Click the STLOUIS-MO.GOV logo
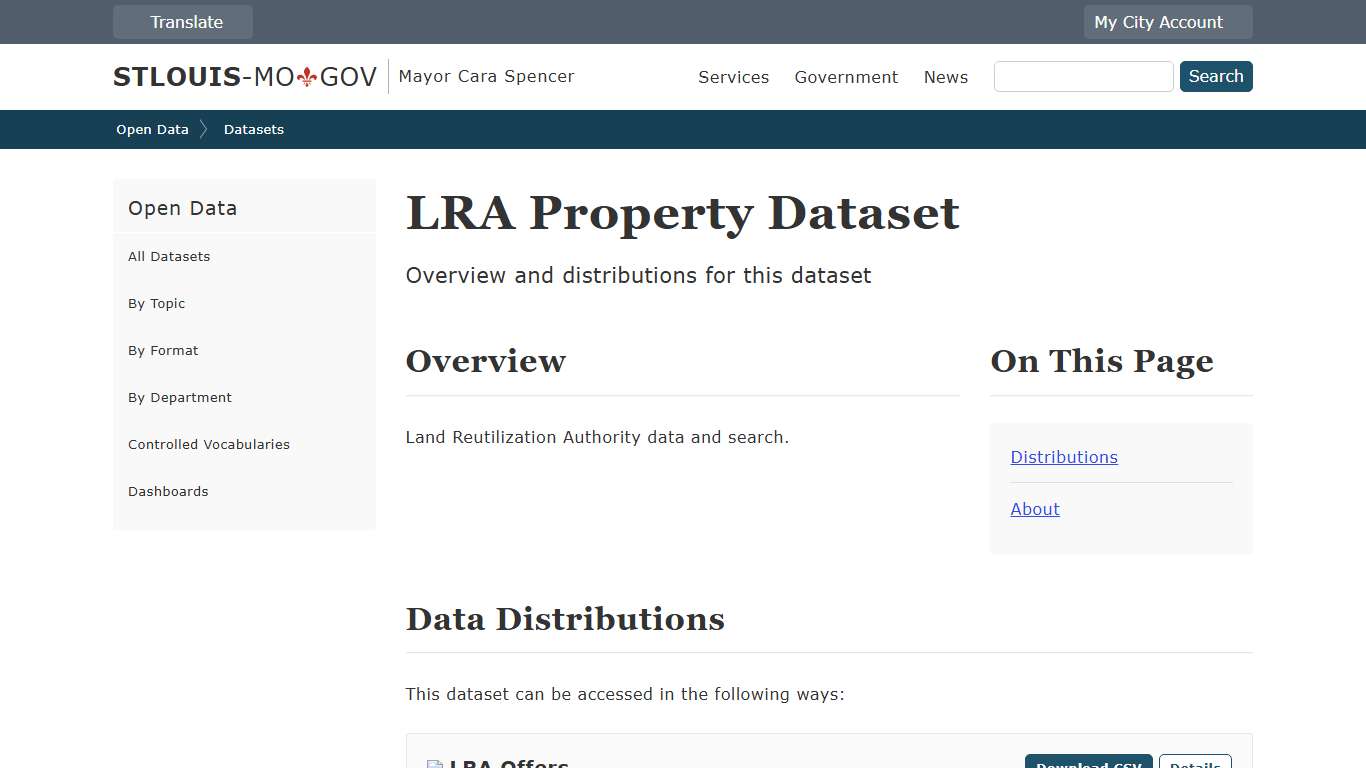This screenshot has width=1366, height=768. pos(243,76)
